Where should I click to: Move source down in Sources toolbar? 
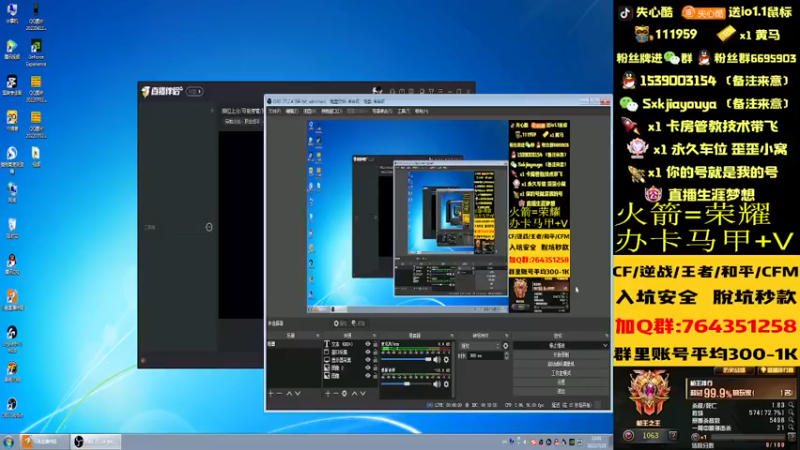point(363,393)
